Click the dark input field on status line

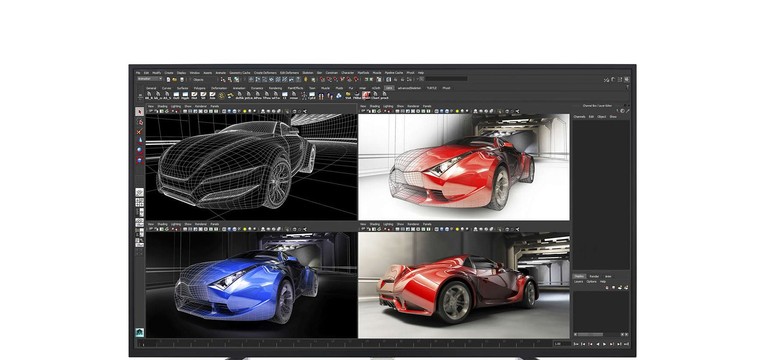(447, 79)
